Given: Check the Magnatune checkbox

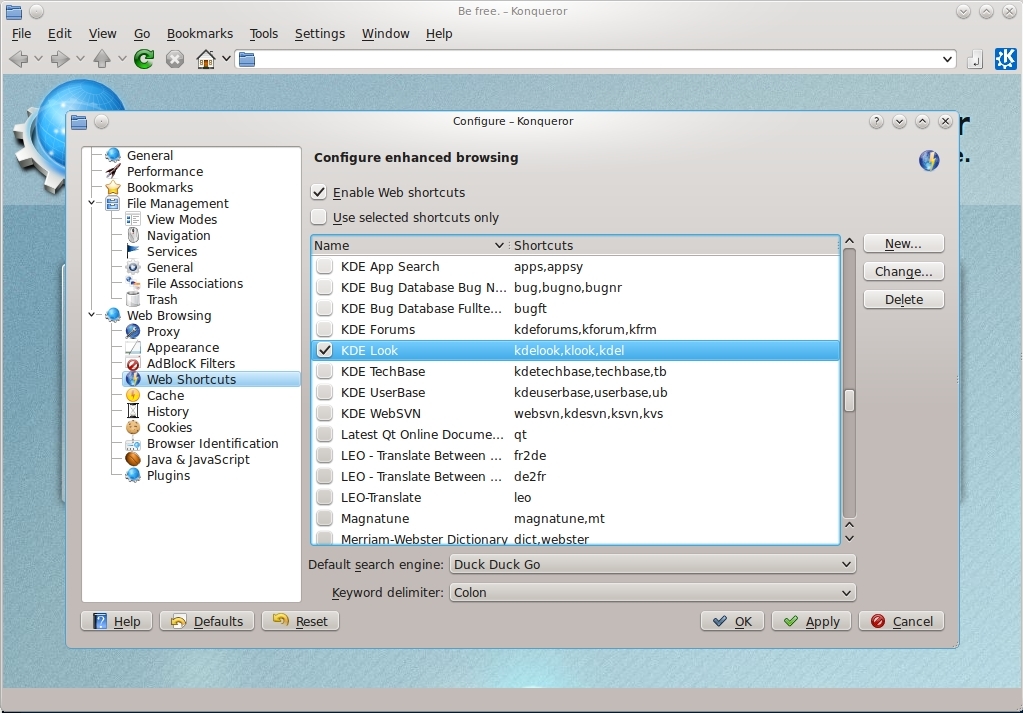Looking at the screenshot, I should click(x=324, y=519).
